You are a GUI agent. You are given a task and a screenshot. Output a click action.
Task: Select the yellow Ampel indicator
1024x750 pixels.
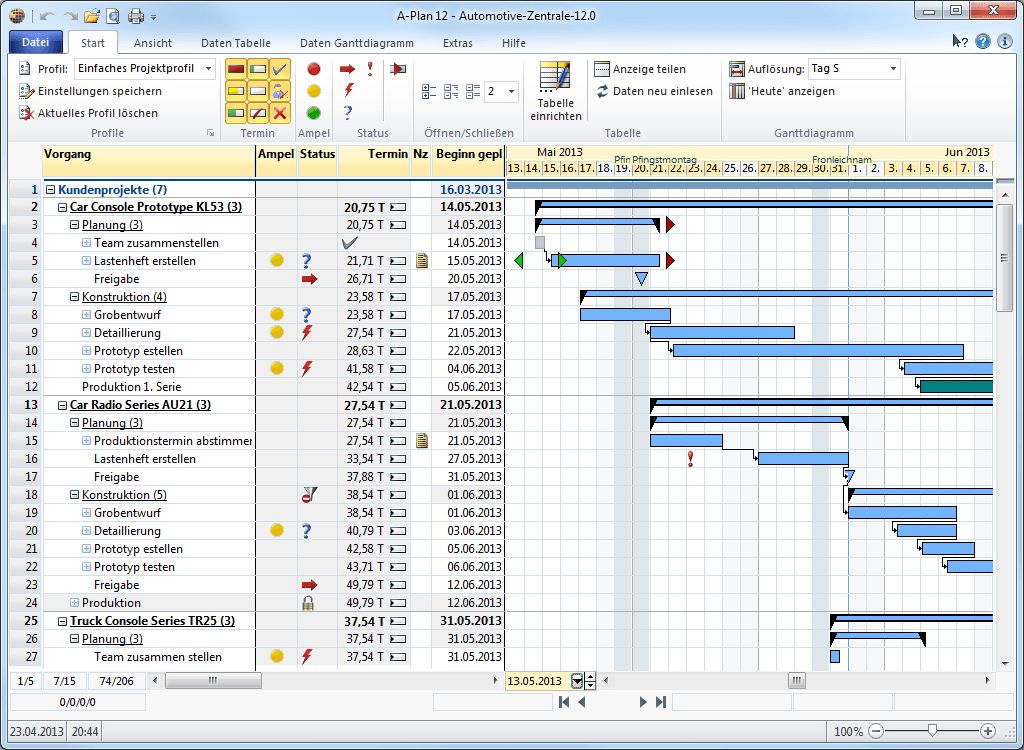coord(313,90)
